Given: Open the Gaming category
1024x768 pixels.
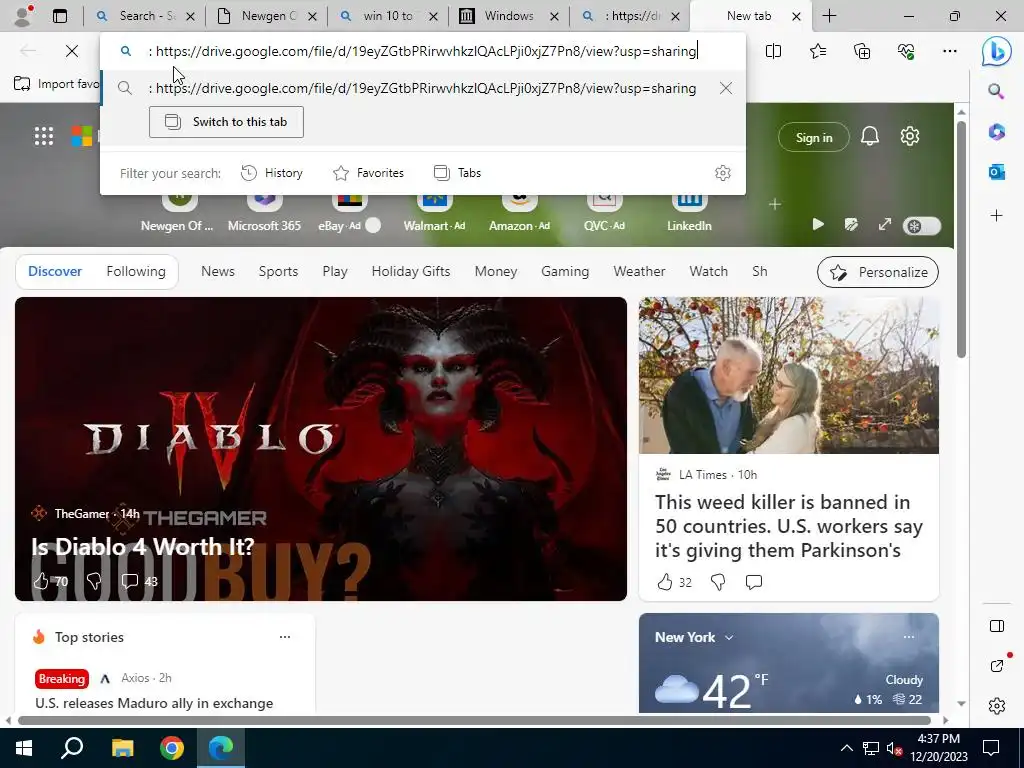Looking at the screenshot, I should 565,272.
